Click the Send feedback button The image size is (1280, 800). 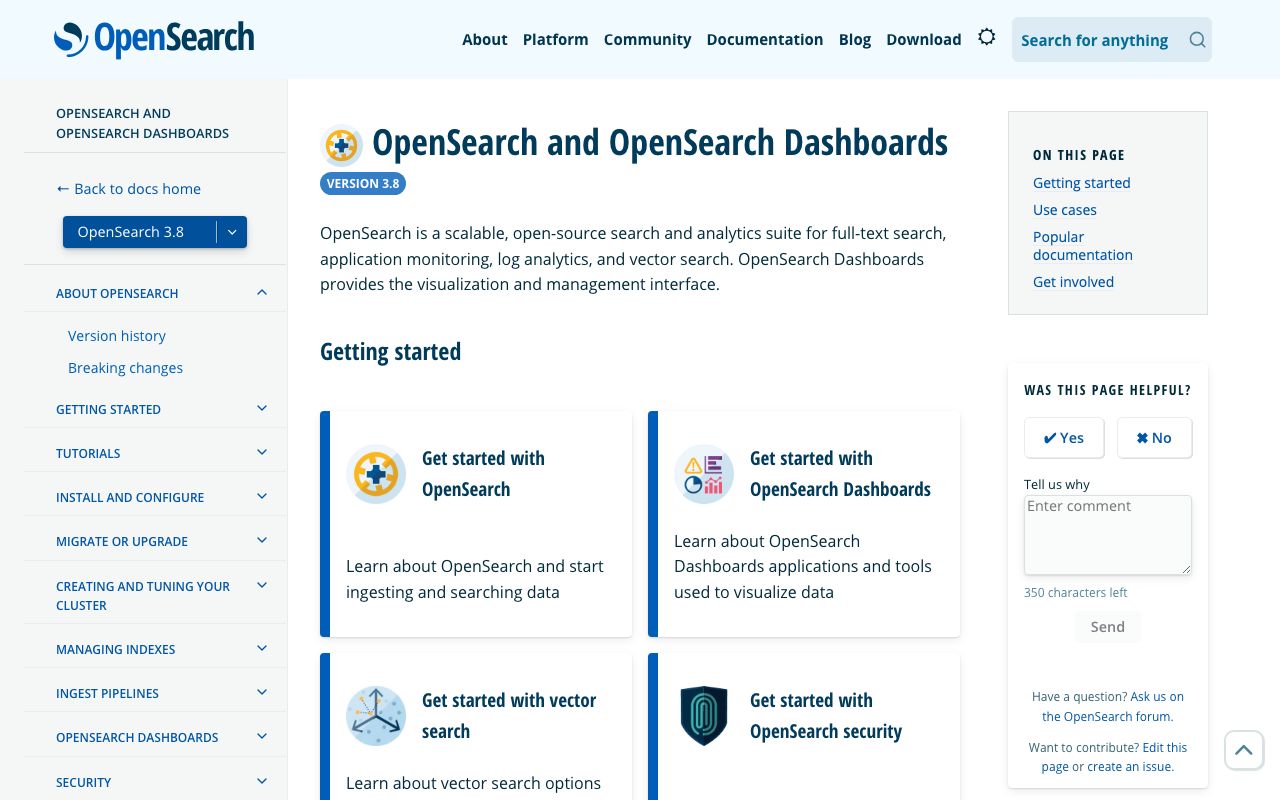(1108, 627)
